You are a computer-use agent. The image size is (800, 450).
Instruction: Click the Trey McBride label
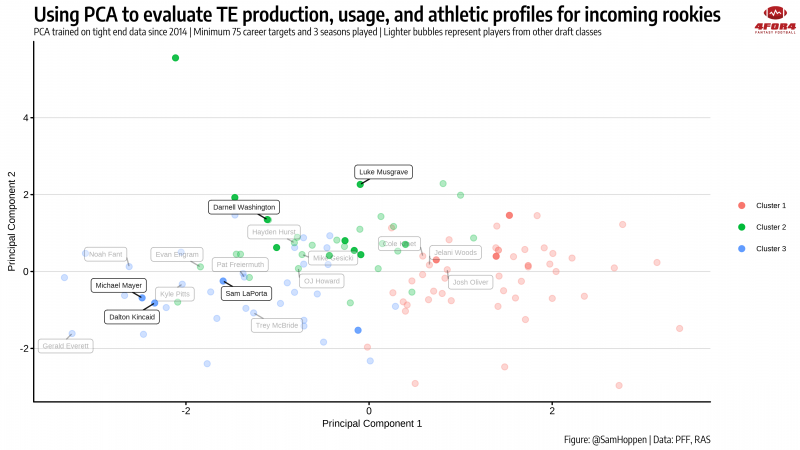point(276,325)
